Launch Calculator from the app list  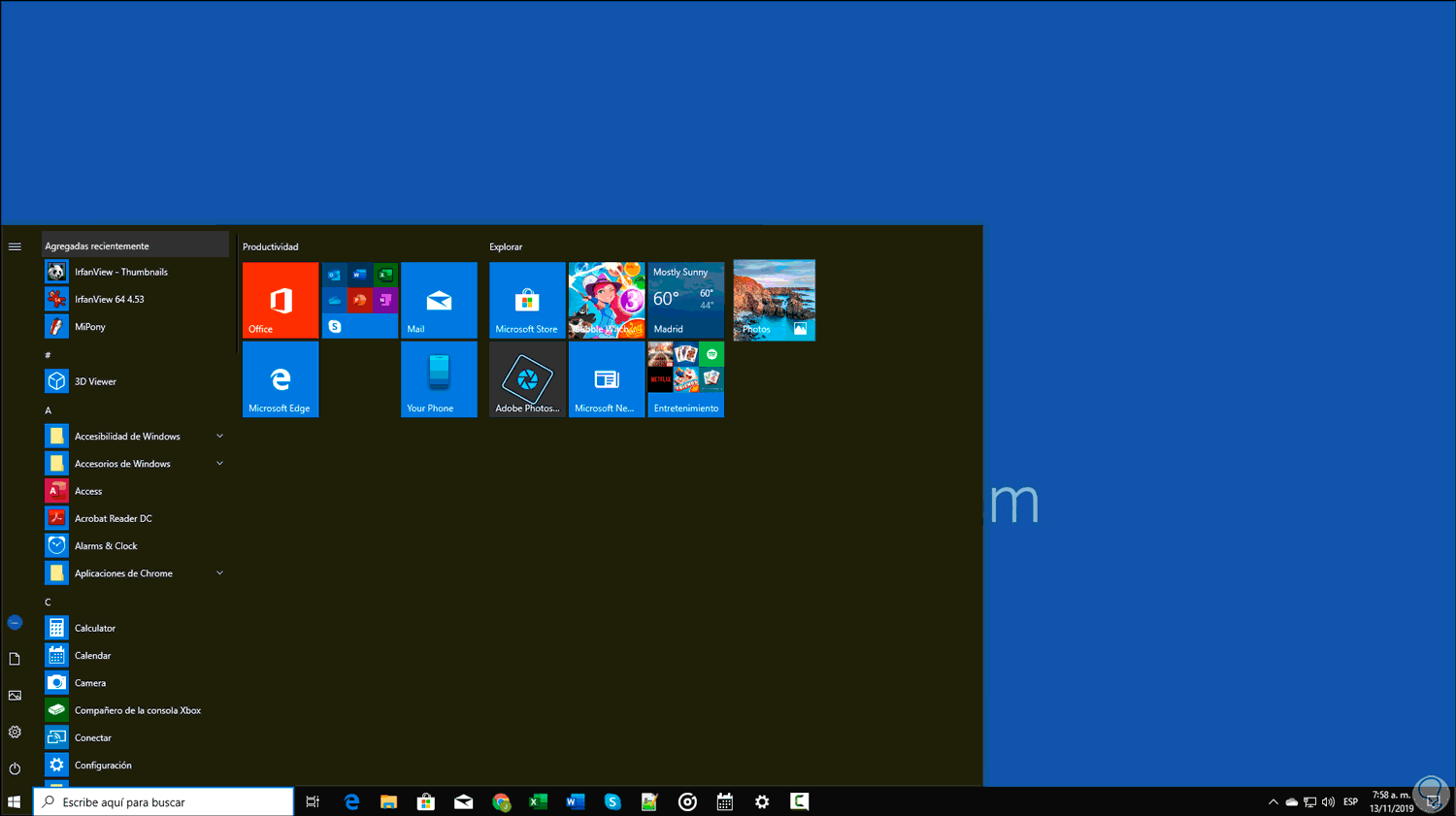(136, 628)
